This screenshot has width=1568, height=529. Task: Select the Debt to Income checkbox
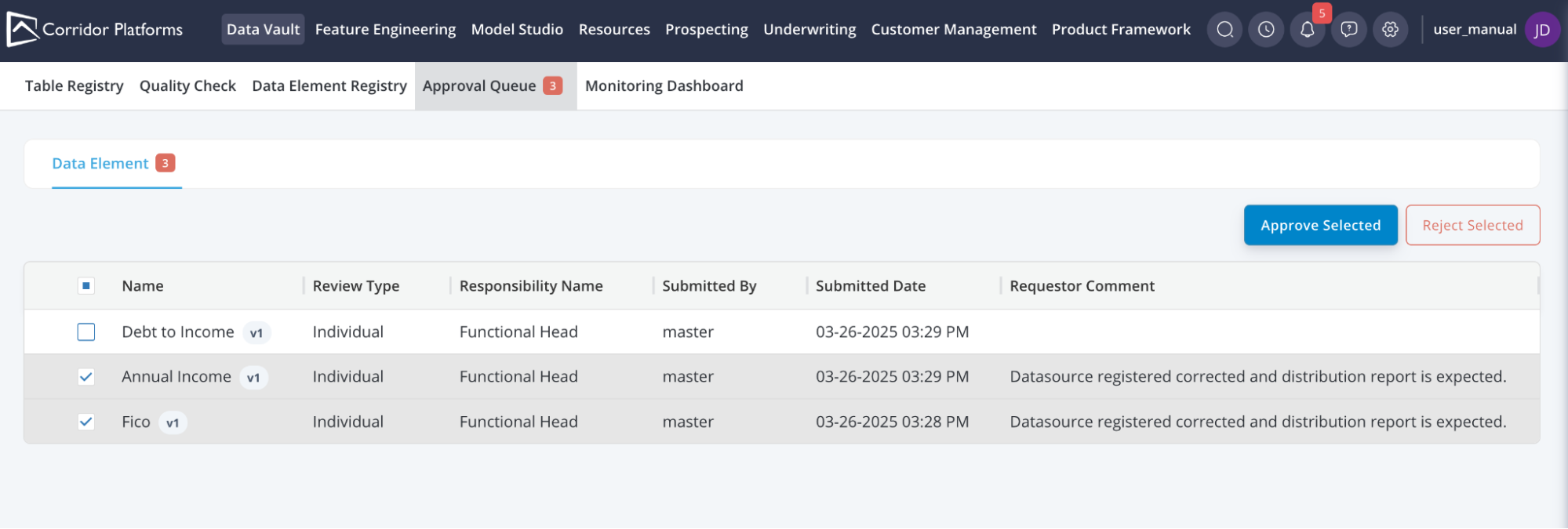[86, 332]
